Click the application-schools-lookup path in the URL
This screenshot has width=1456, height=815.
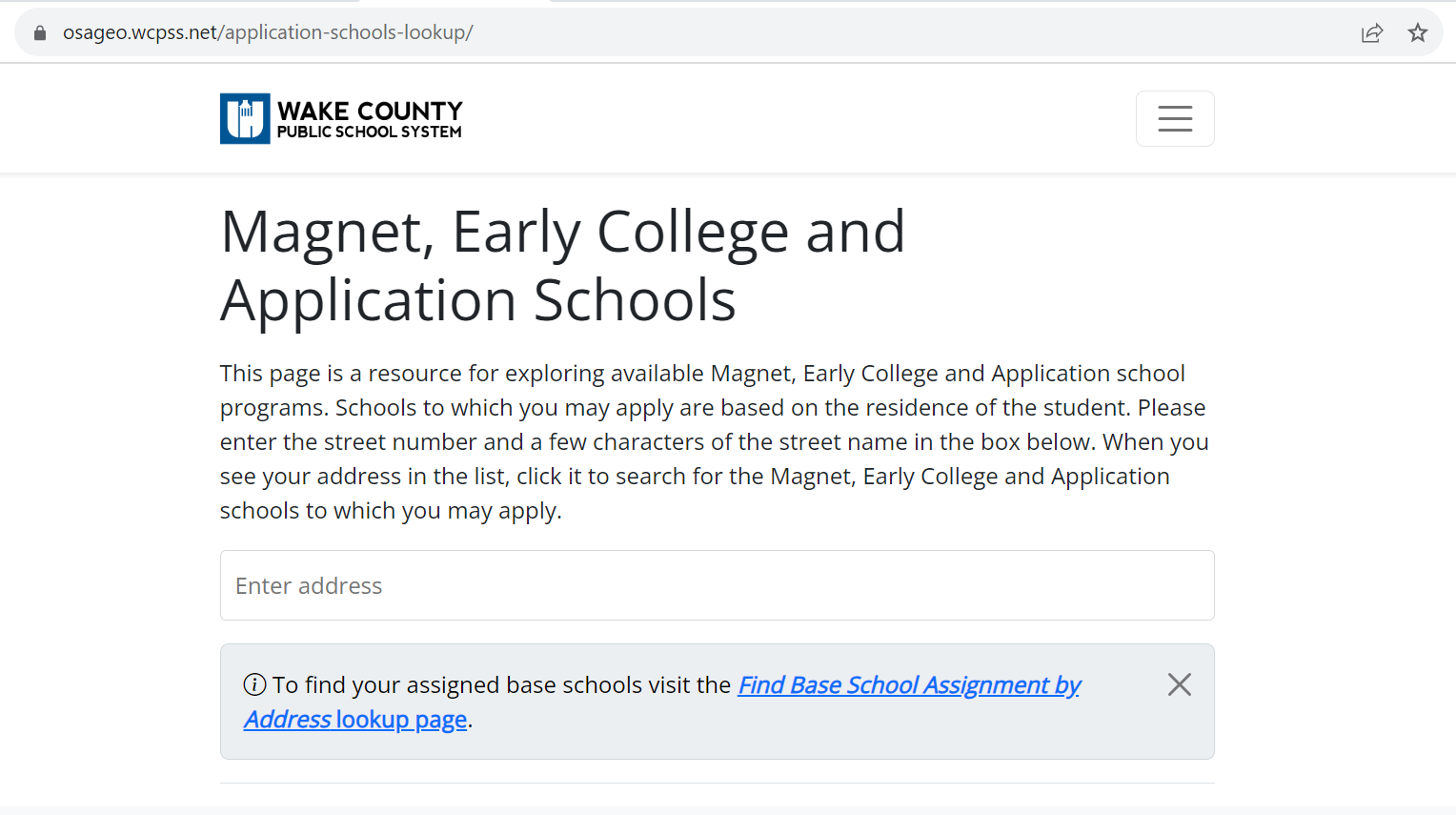(x=346, y=32)
